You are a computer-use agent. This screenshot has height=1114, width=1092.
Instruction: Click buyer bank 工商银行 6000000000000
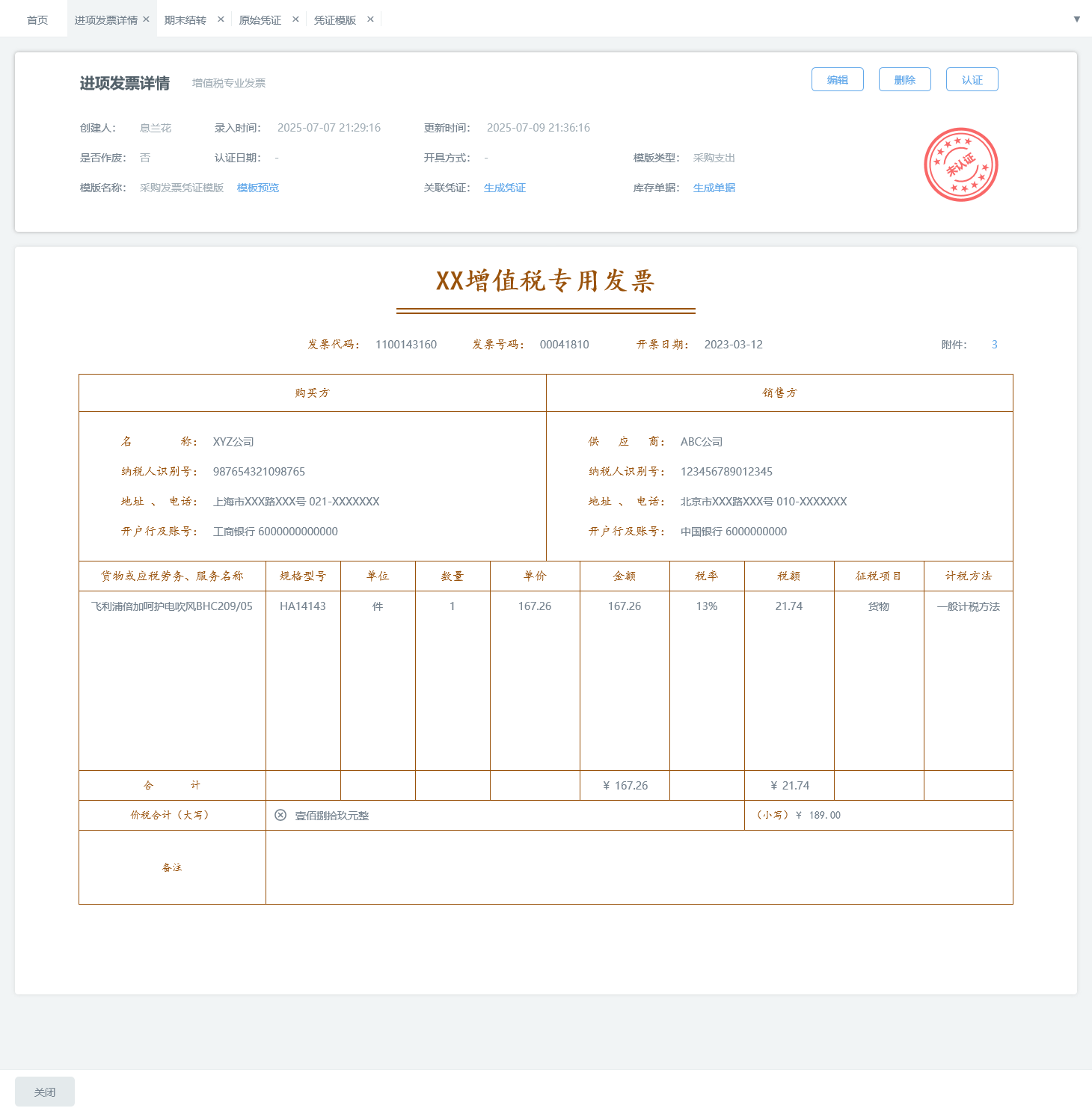pyautogui.click(x=275, y=532)
